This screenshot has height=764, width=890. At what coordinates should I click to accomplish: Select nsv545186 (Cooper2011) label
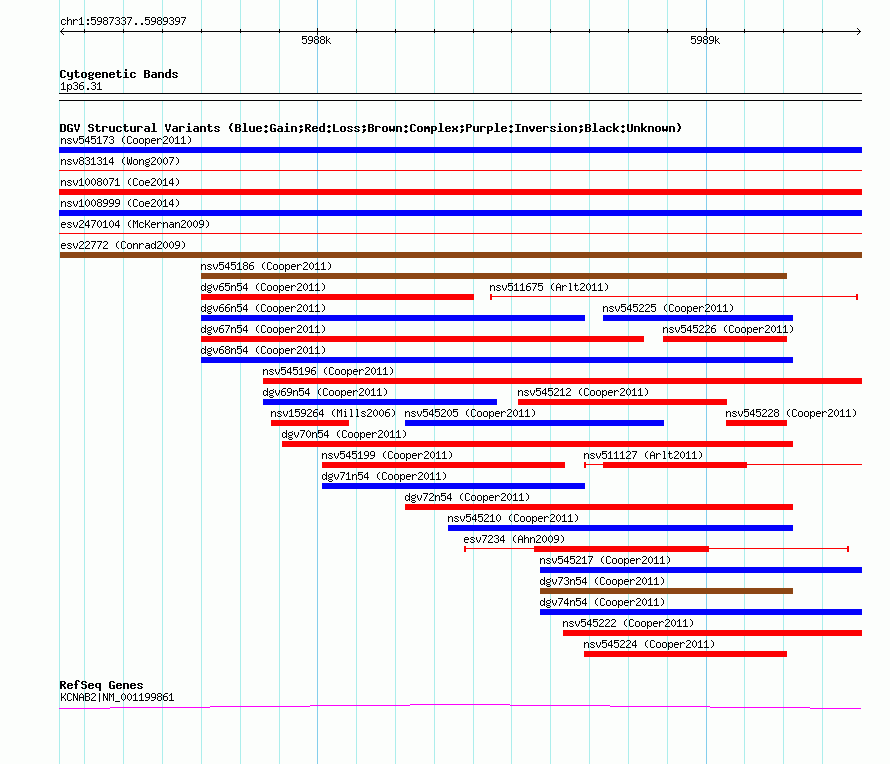click(x=266, y=266)
